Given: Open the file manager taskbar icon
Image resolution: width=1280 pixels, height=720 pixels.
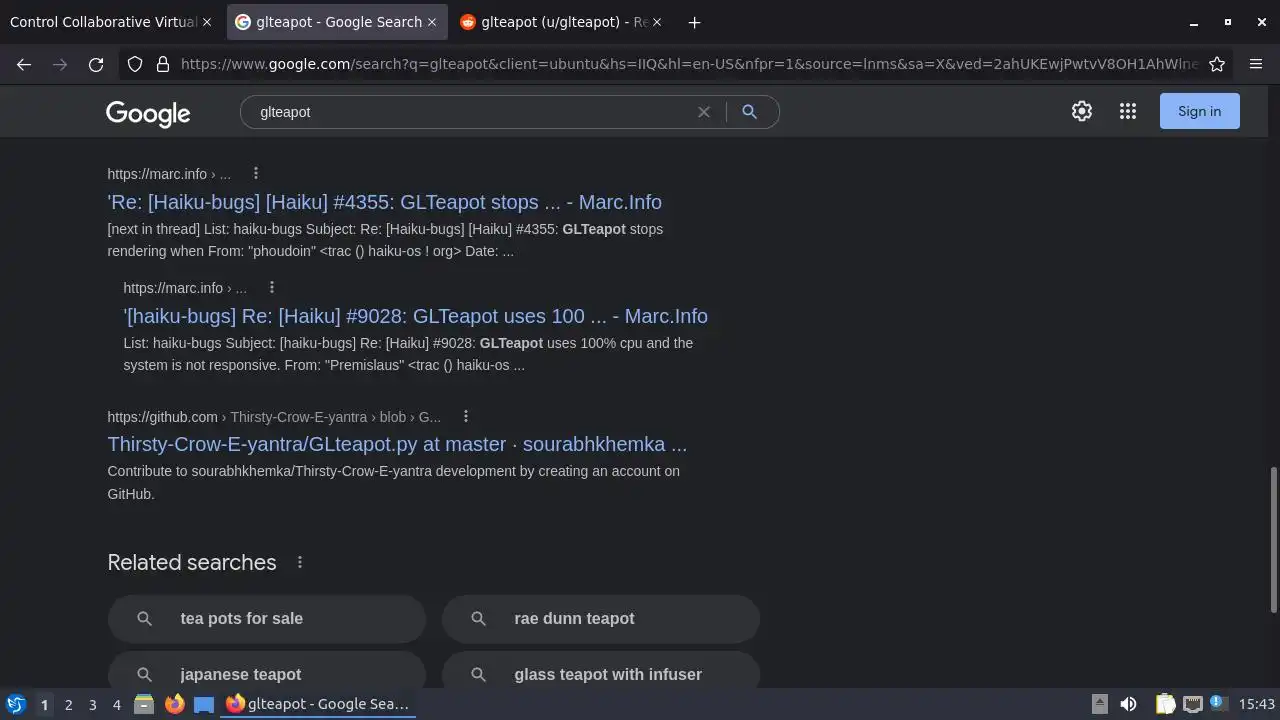Looking at the screenshot, I should coord(144,704).
